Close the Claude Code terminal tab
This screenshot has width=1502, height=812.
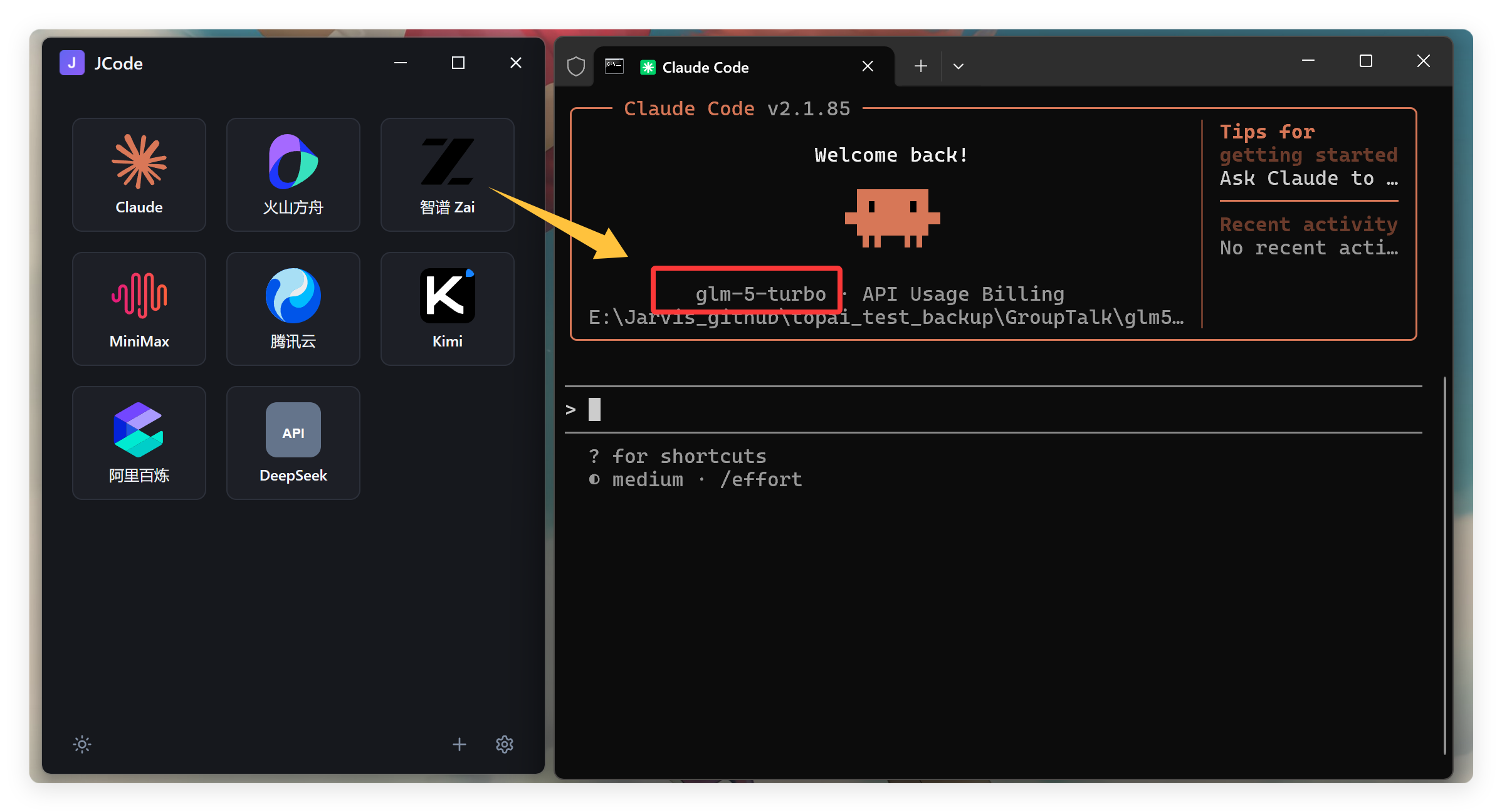click(868, 66)
